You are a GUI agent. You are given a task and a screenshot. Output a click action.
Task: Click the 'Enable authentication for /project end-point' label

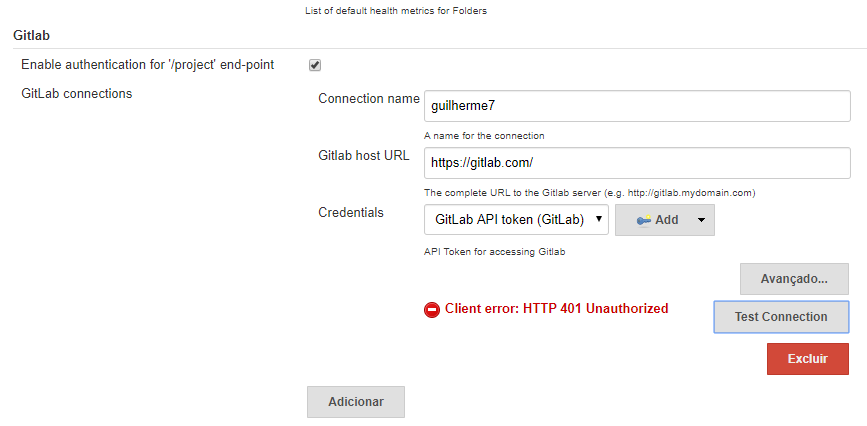coord(148,65)
